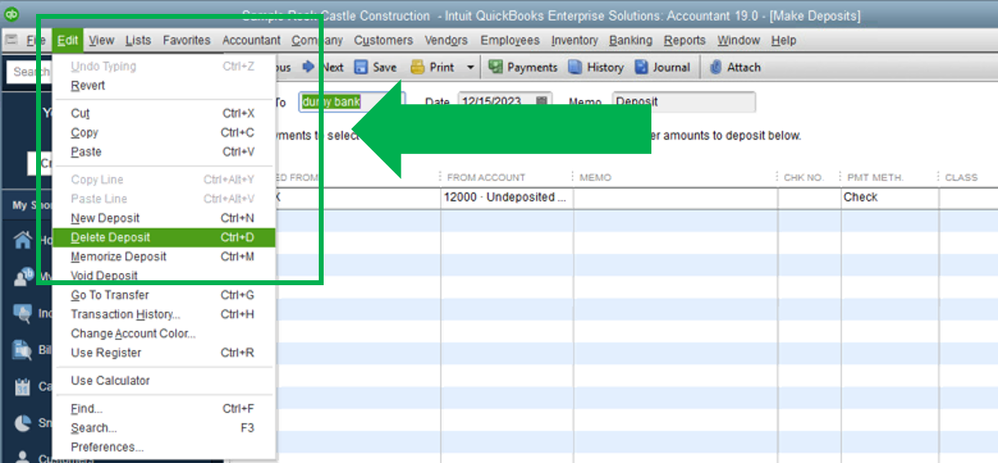This screenshot has height=463, width=998.
Task: Click the Income Tracker sidebar icon
Action: coord(23,313)
